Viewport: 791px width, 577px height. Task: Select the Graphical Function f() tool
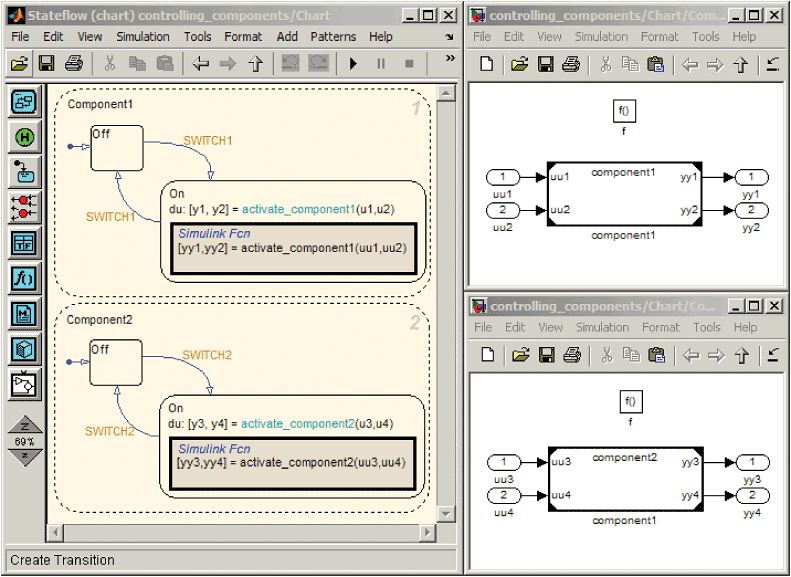pos(24,278)
